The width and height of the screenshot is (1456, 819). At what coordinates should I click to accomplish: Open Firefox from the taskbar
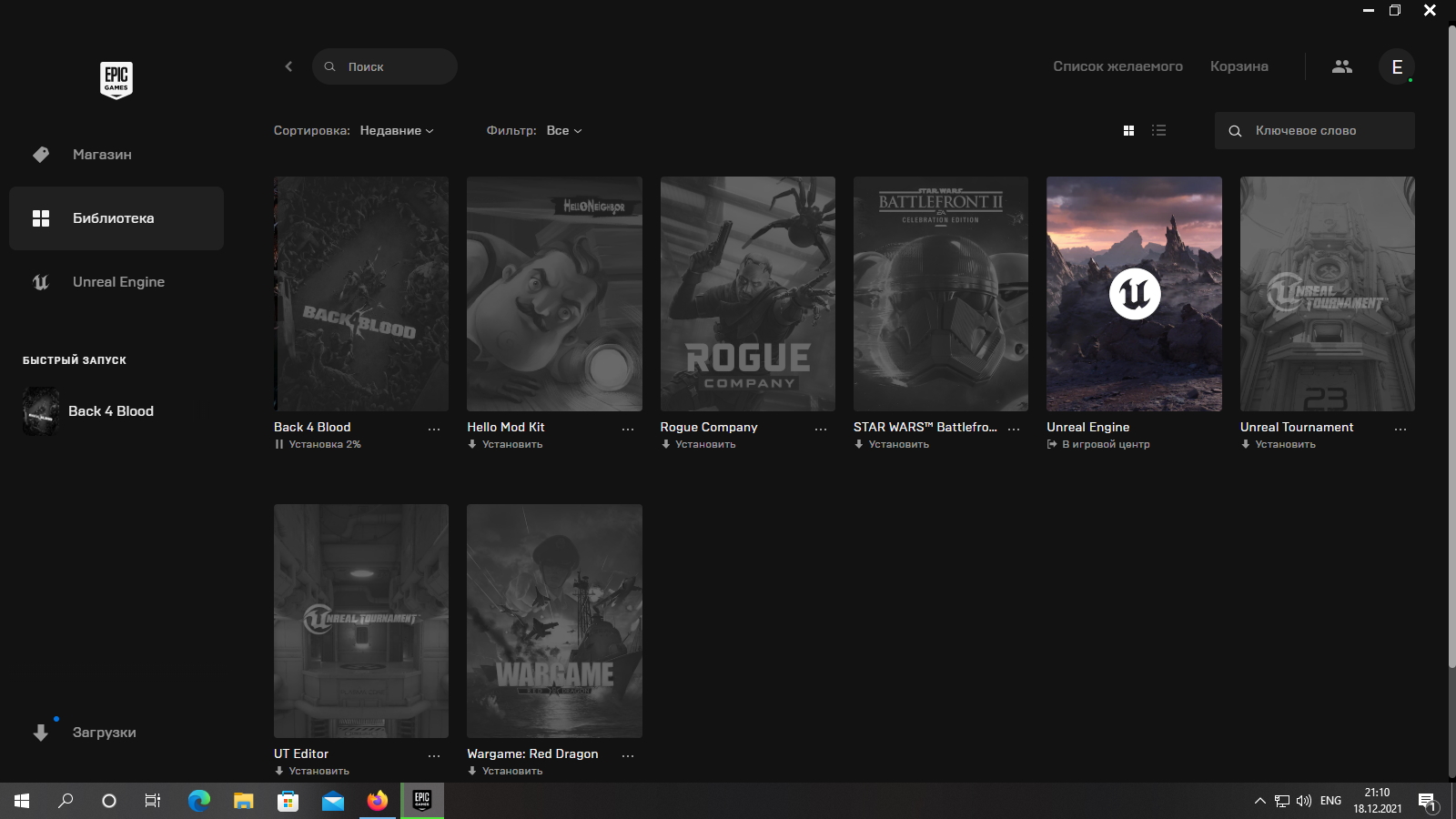click(x=378, y=801)
